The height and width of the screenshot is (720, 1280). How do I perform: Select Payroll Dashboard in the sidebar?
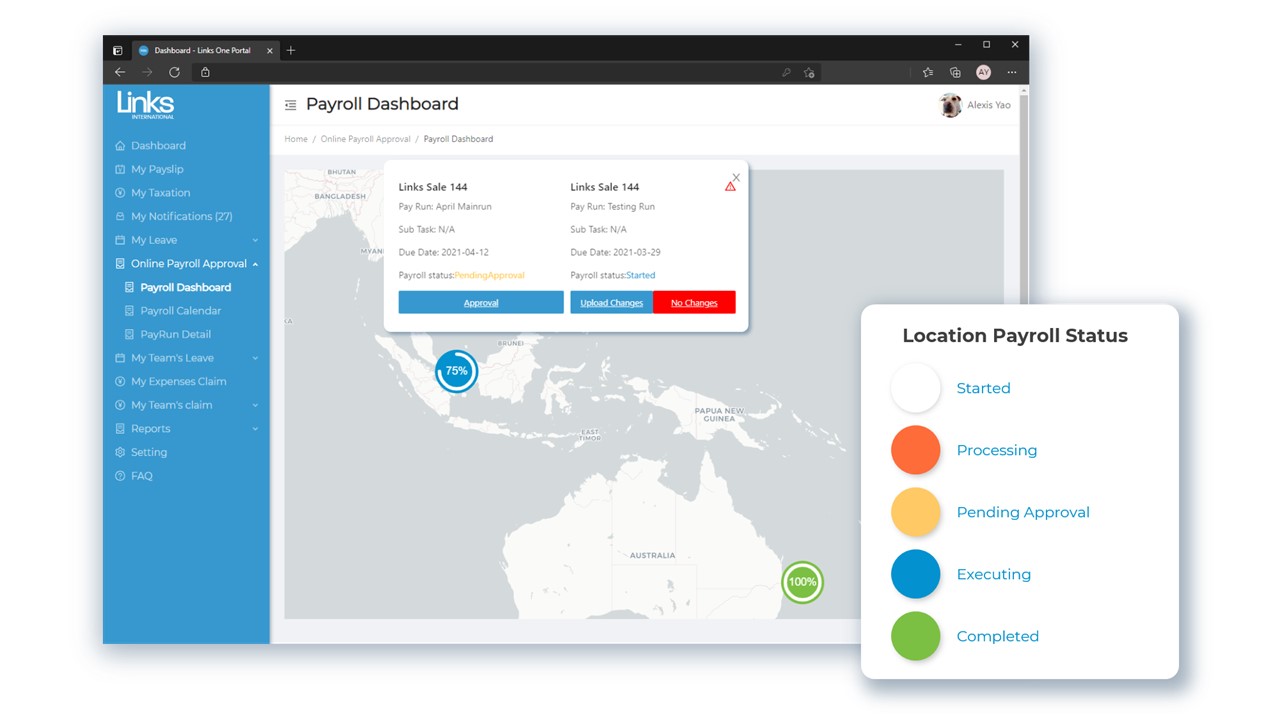(x=186, y=288)
